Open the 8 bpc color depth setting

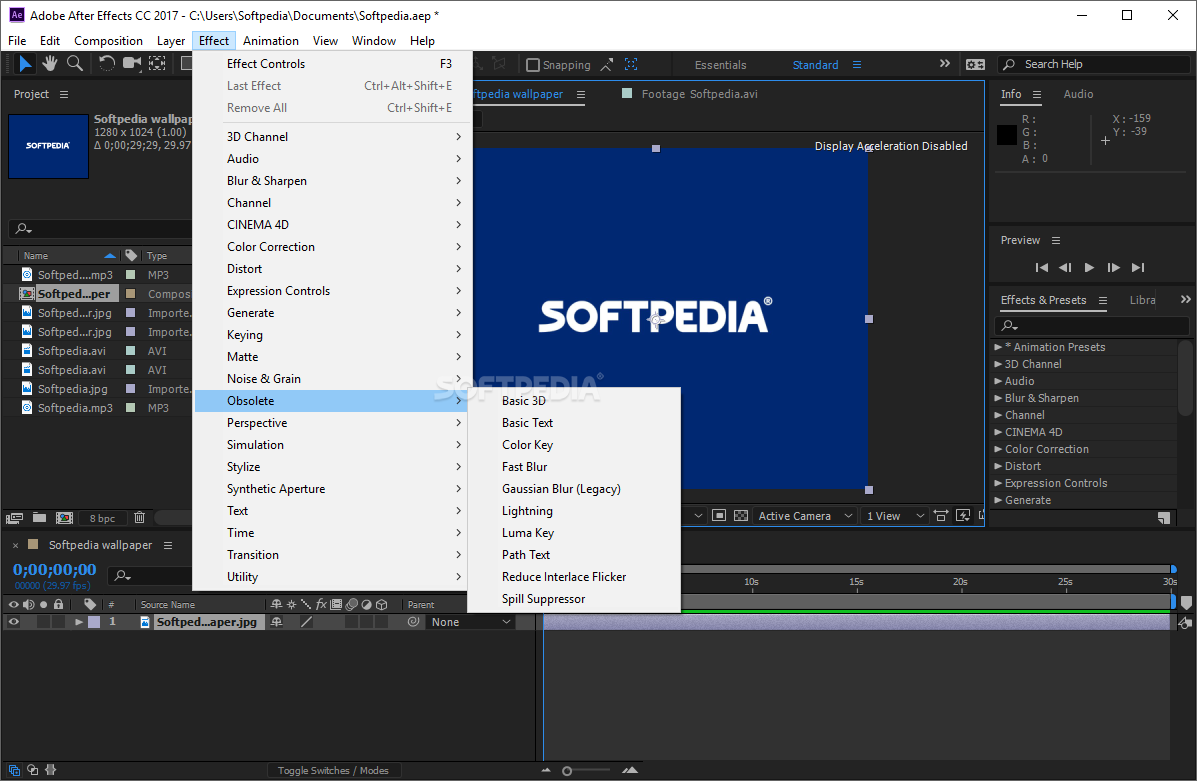[x=102, y=518]
